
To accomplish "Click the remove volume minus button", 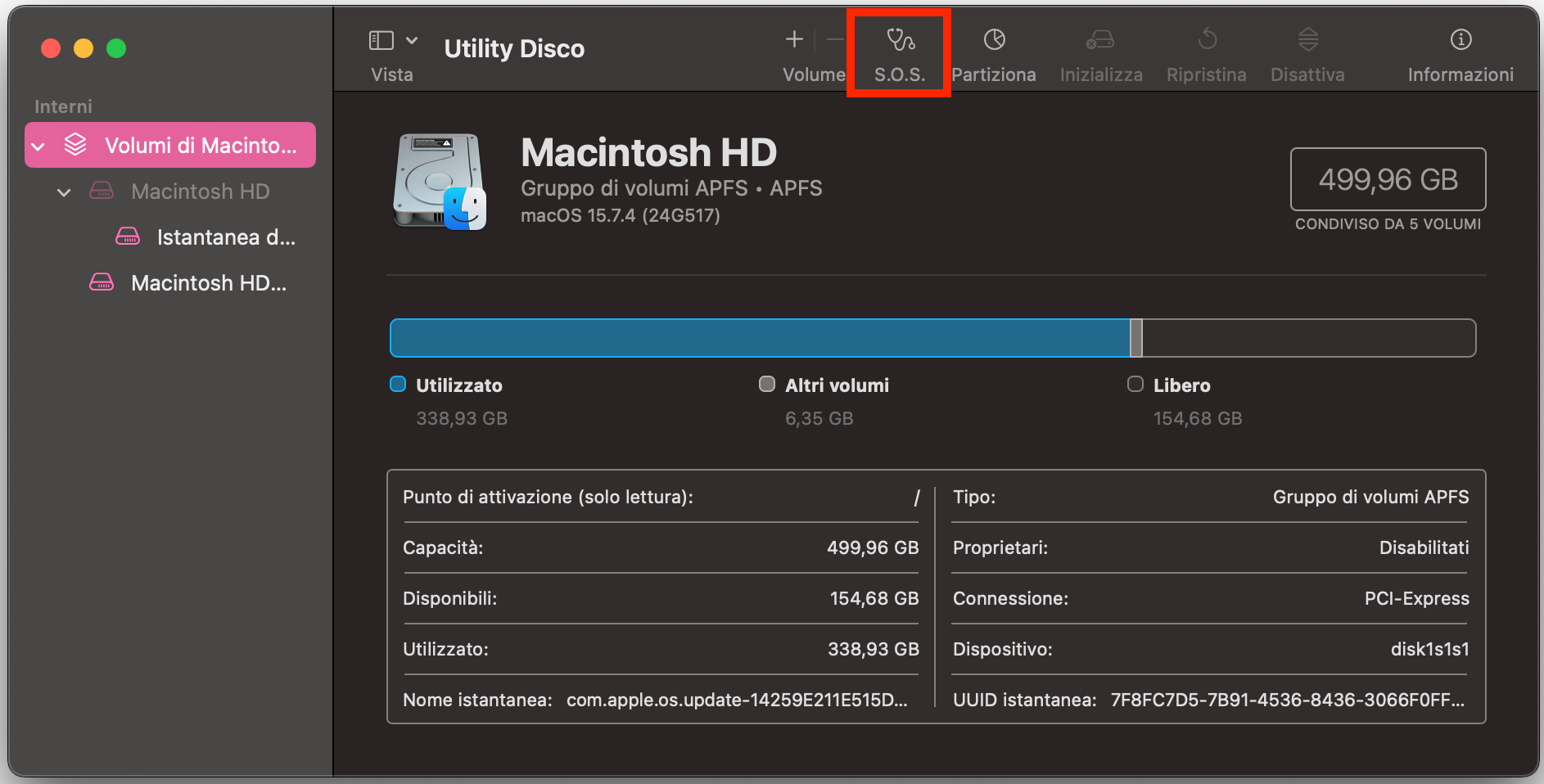I will [x=834, y=38].
